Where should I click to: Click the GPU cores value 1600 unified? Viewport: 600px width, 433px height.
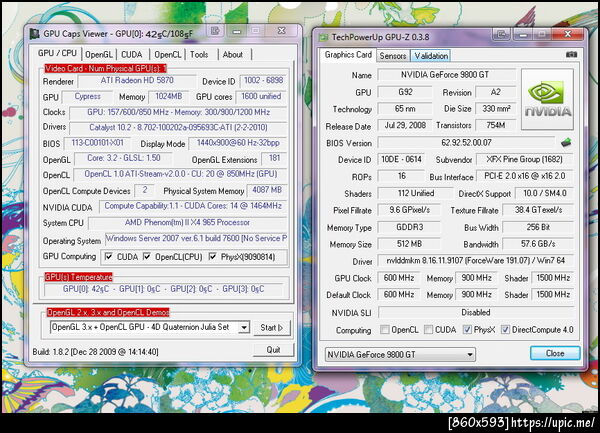pyautogui.click(x=261, y=96)
